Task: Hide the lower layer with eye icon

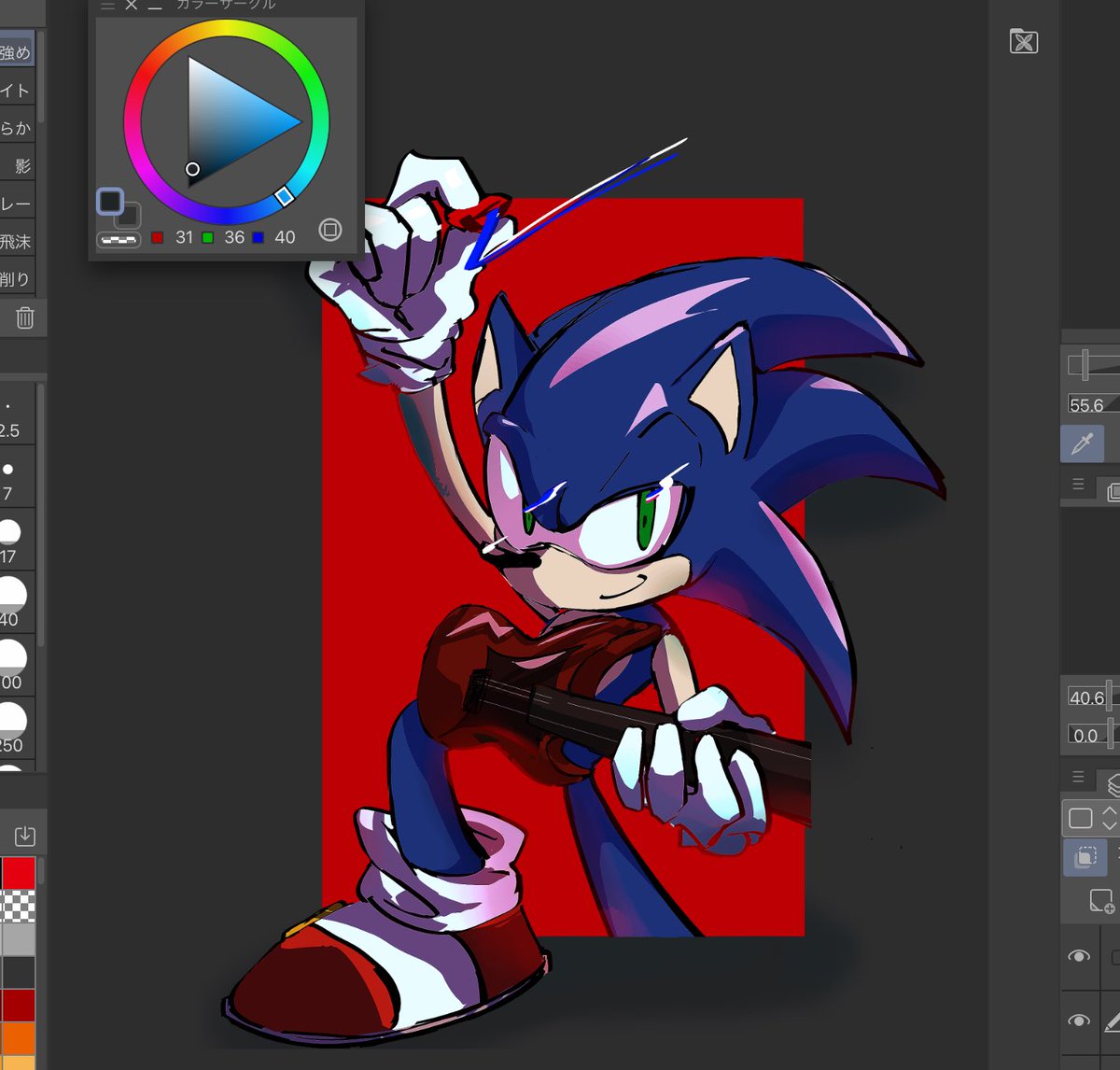Action: (x=1079, y=1020)
